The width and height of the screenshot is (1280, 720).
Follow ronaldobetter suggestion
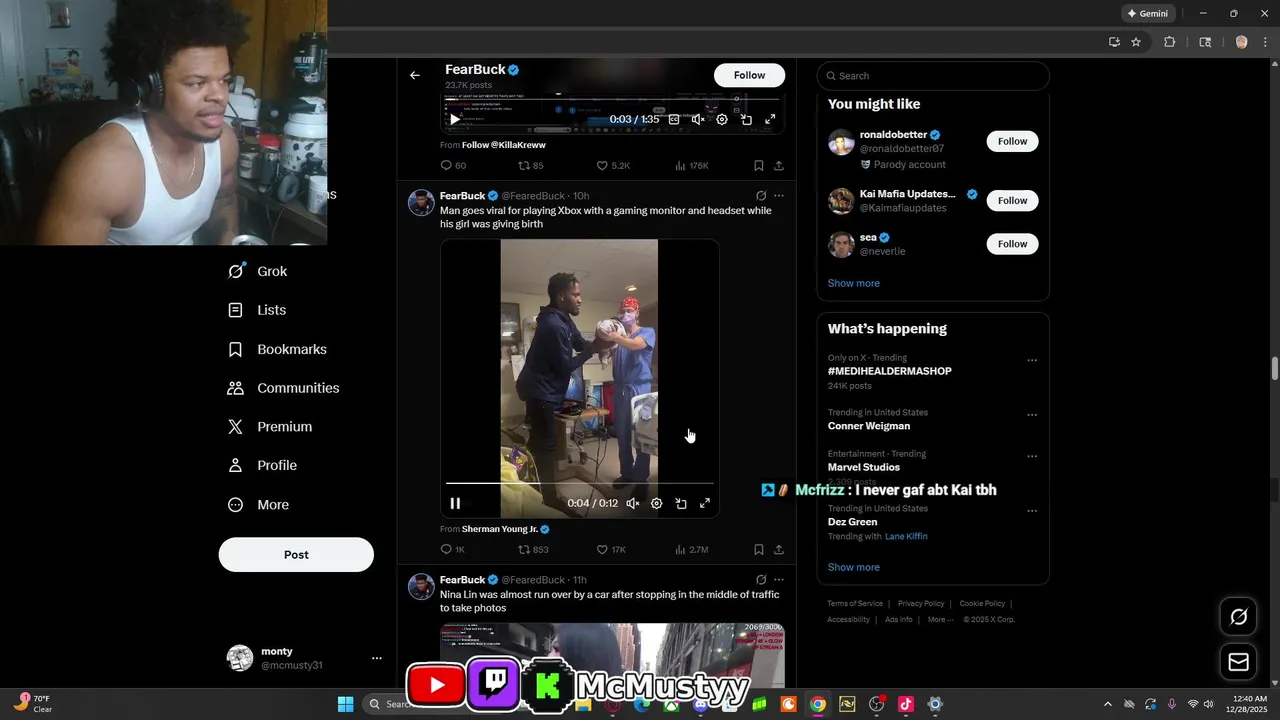point(1012,141)
